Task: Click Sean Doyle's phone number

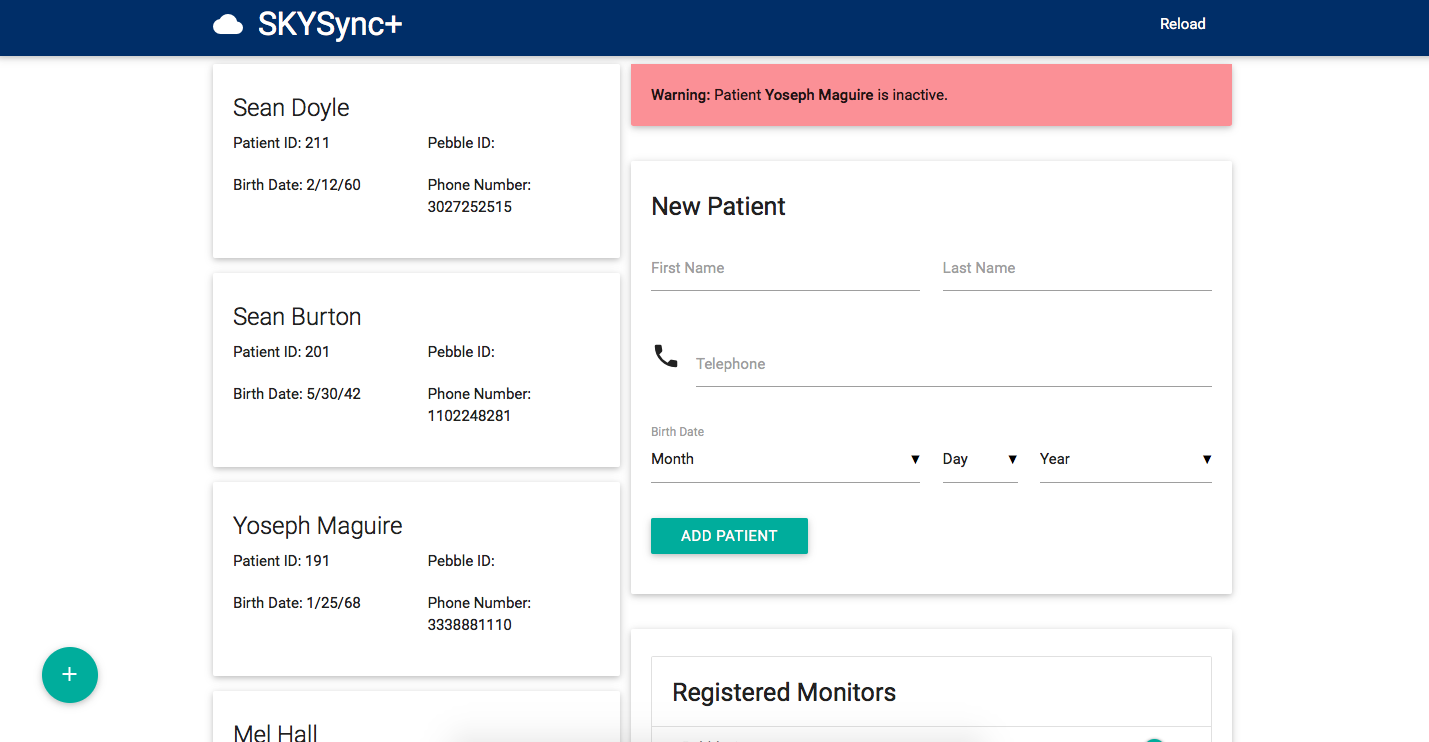Action: coord(470,207)
